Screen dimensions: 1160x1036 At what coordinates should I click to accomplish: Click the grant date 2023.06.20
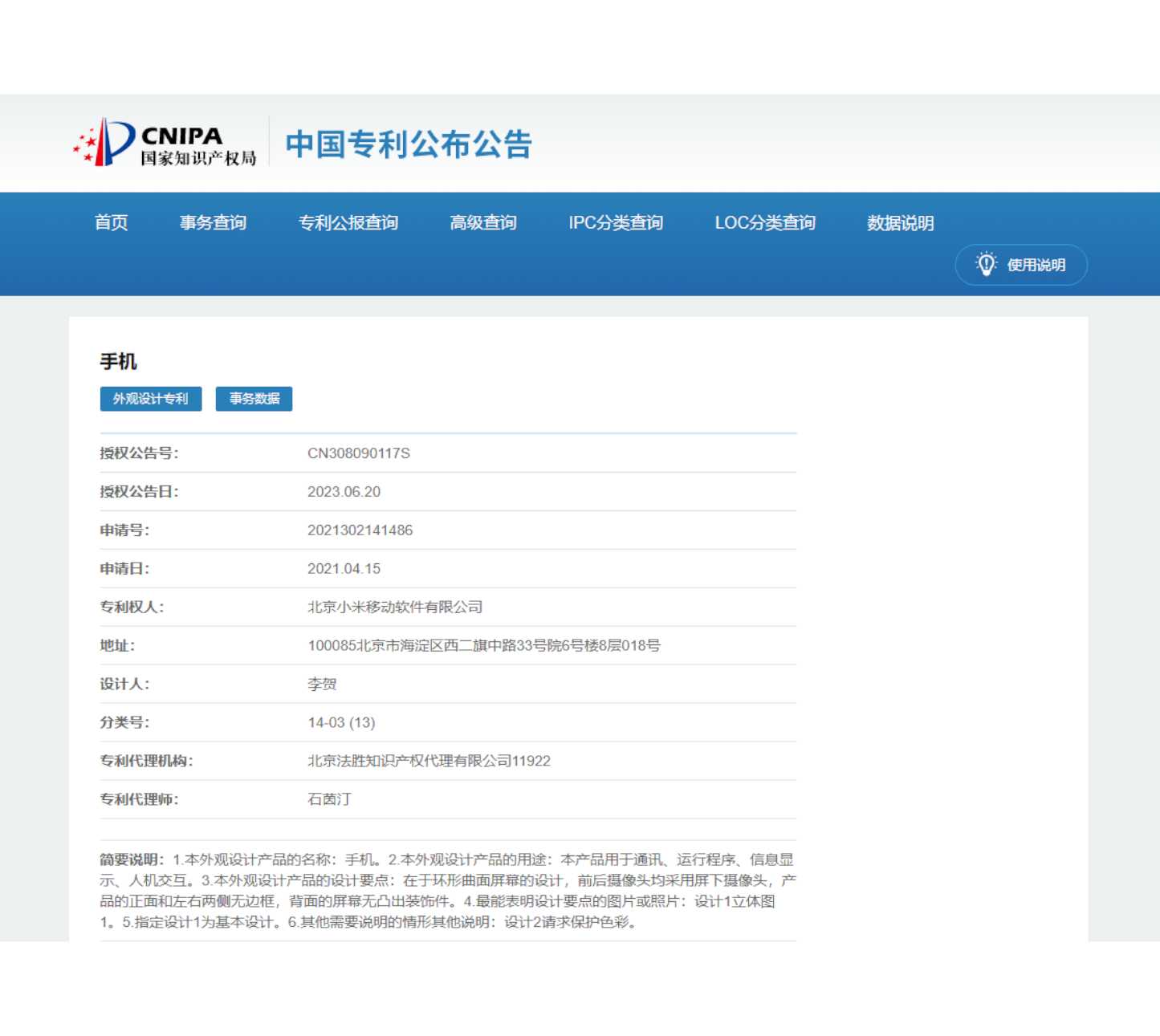click(344, 492)
